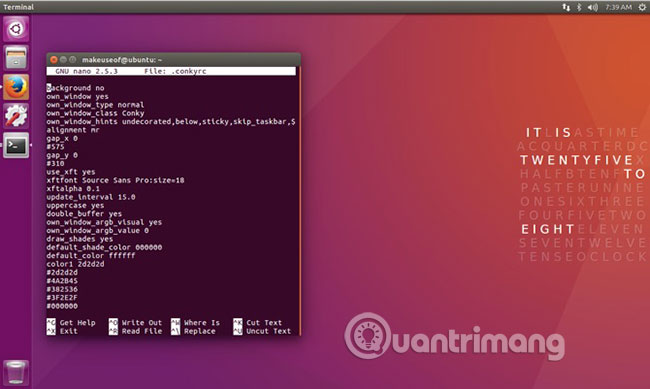Image resolution: width=650 pixels, height=389 pixels.
Task: Open the sound volume indicator
Action: 592,7
